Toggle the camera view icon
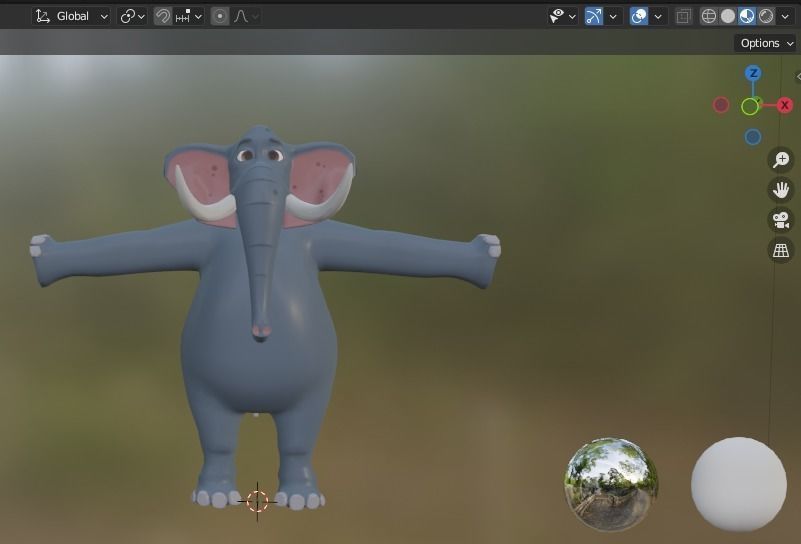The width and height of the screenshot is (801, 544). [x=781, y=220]
